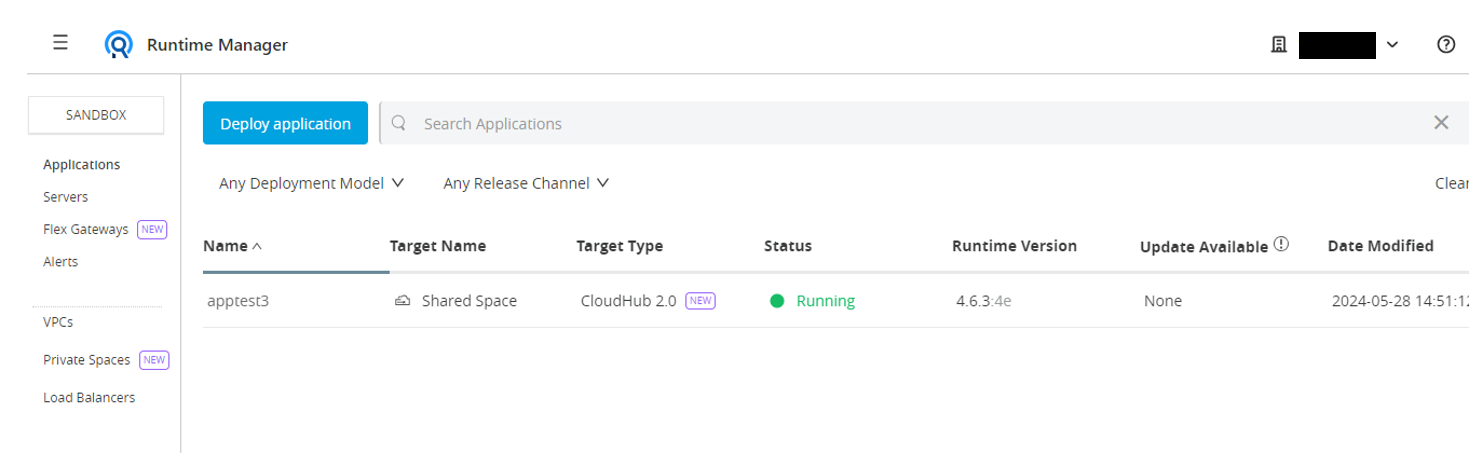Click the Shared Space cloud icon

403,301
